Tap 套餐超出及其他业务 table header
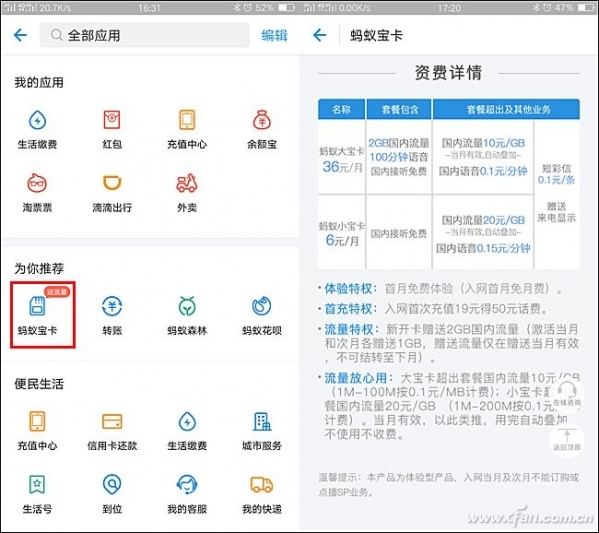 507,110
